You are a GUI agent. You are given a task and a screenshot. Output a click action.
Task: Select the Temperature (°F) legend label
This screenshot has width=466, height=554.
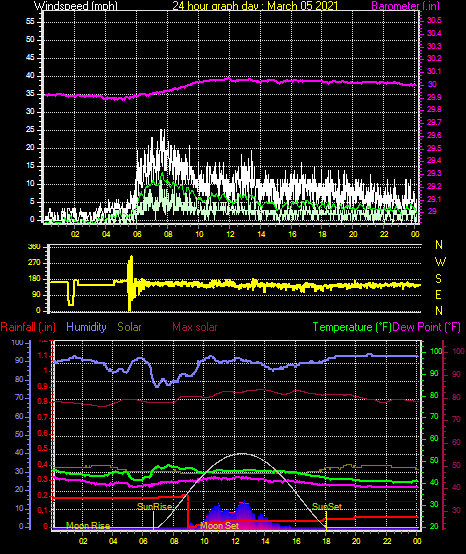[352, 327]
